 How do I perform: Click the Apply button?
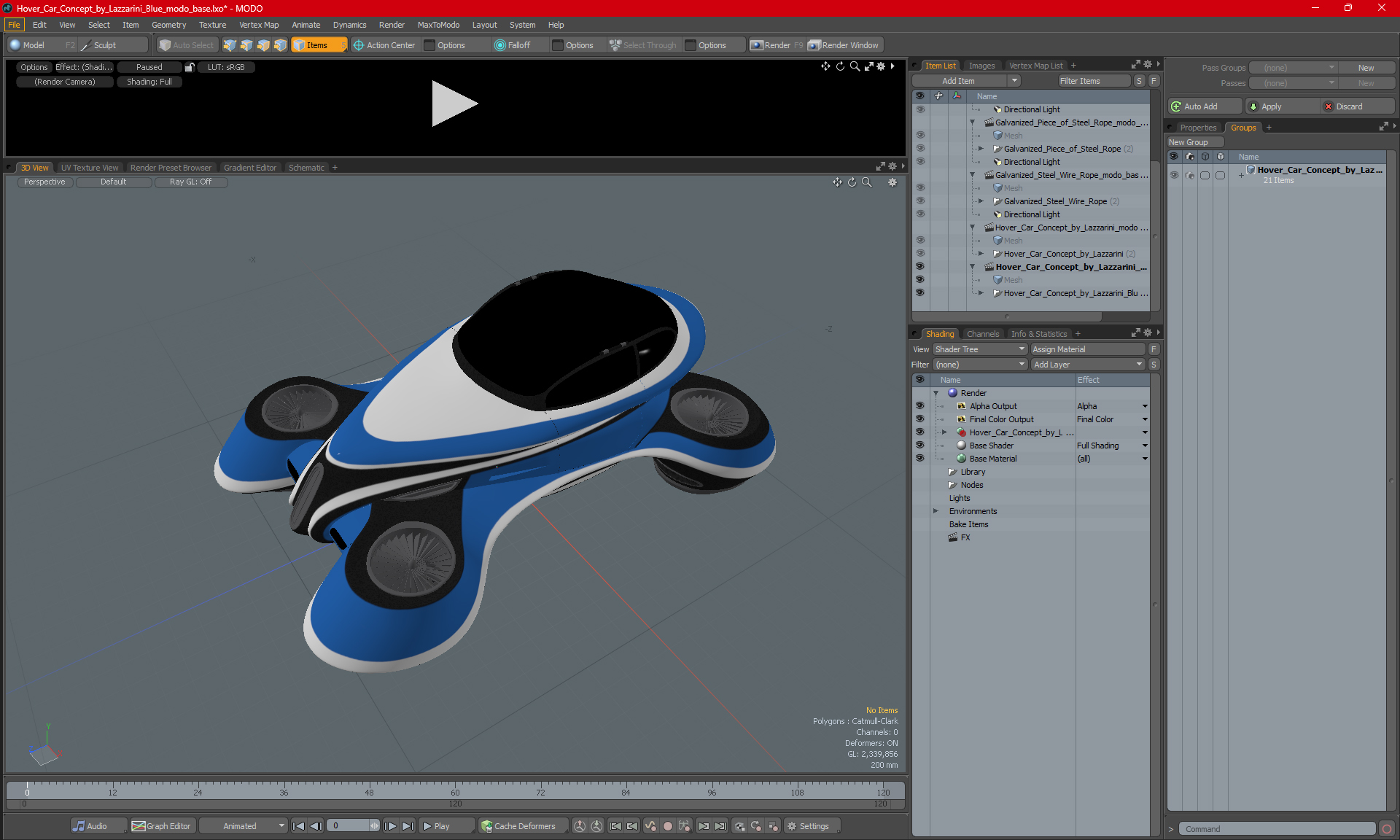click(1282, 106)
